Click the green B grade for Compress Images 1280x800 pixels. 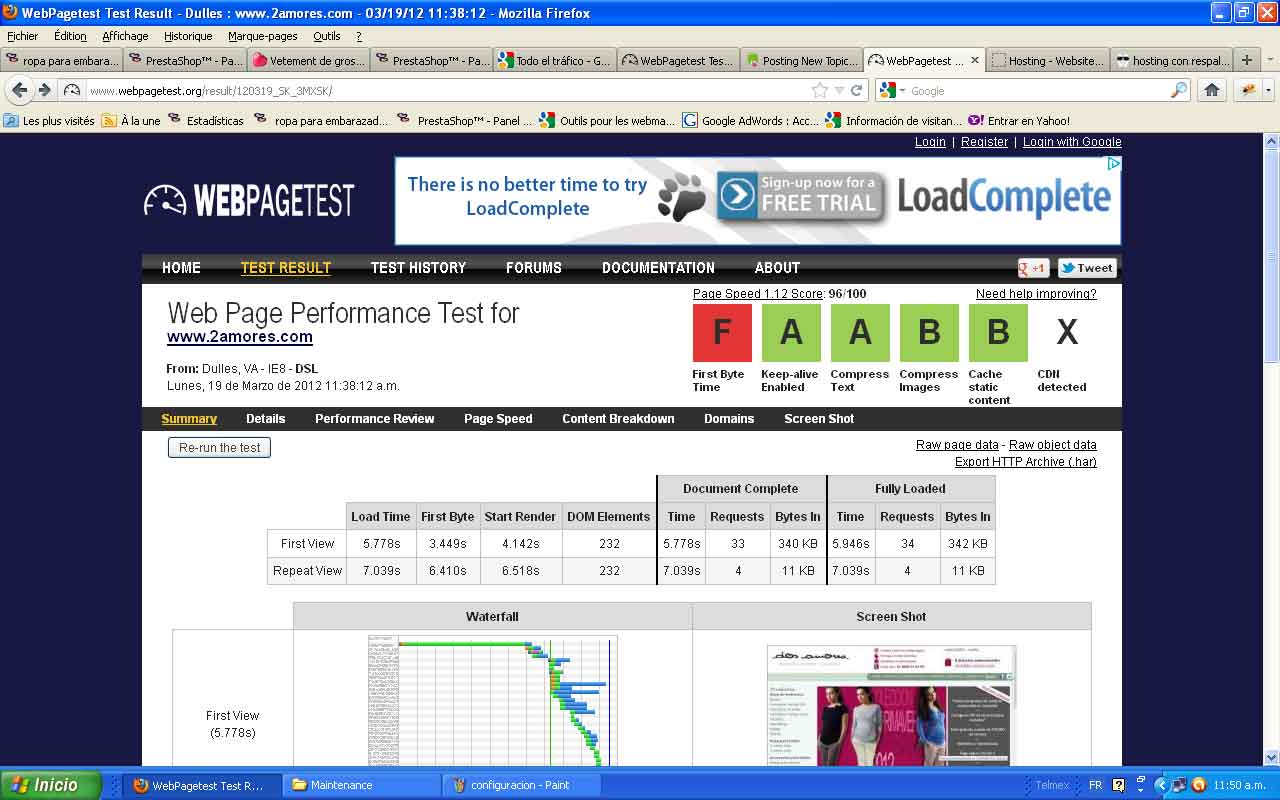point(929,332)
